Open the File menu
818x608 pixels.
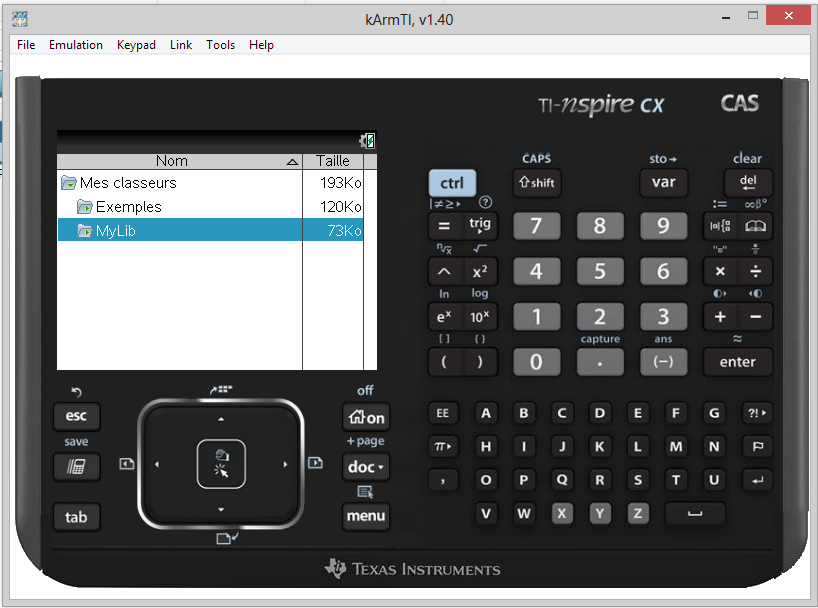click(x=26, y=45)
